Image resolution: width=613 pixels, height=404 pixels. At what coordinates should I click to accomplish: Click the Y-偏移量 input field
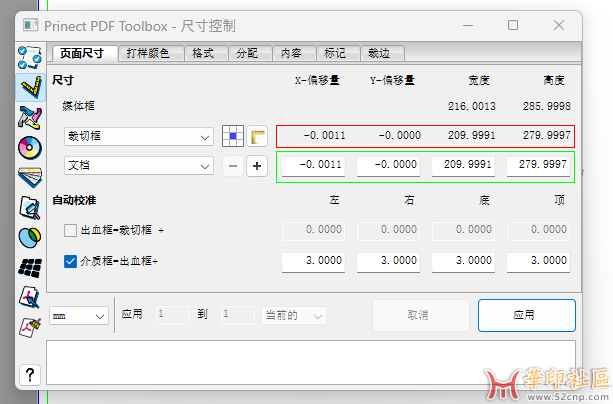(x=388, y=166)
